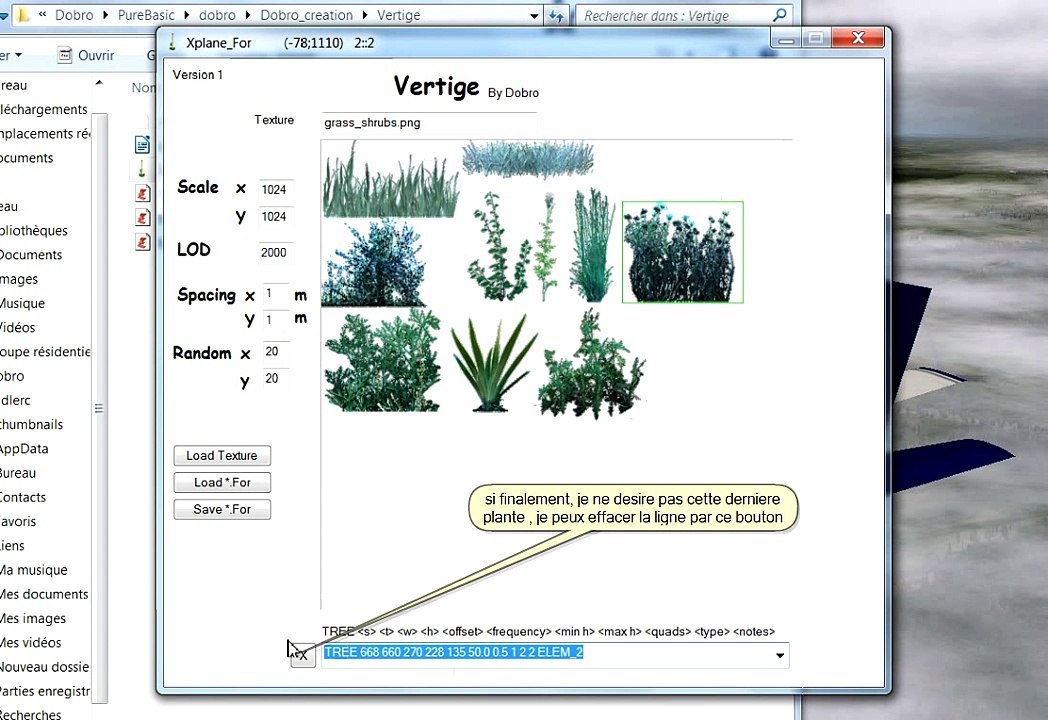The image size is (1048, 720).
Task: Select Recherches in Explorer navigation pane
Action: [31, 714]
